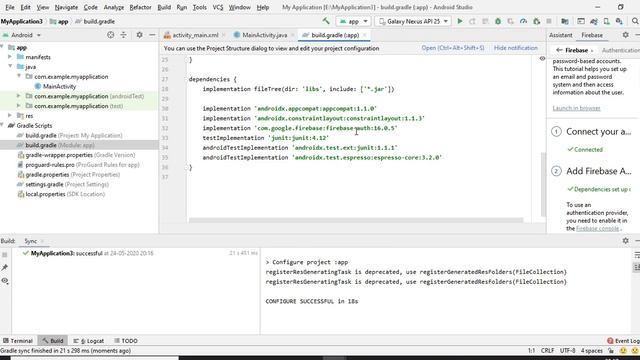Image resolution: width=640 pixels, height=360 pixels.
Task: Click the Apply Changes icon beside Run
Action: pyautogui.click(x=472, y=21)
